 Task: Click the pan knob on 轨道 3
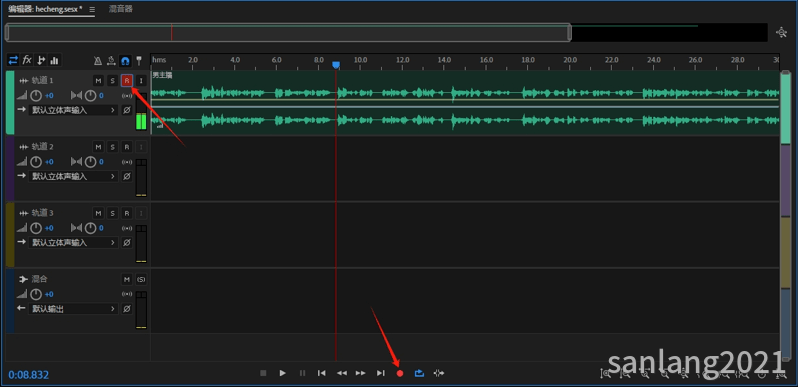[90, 228]
